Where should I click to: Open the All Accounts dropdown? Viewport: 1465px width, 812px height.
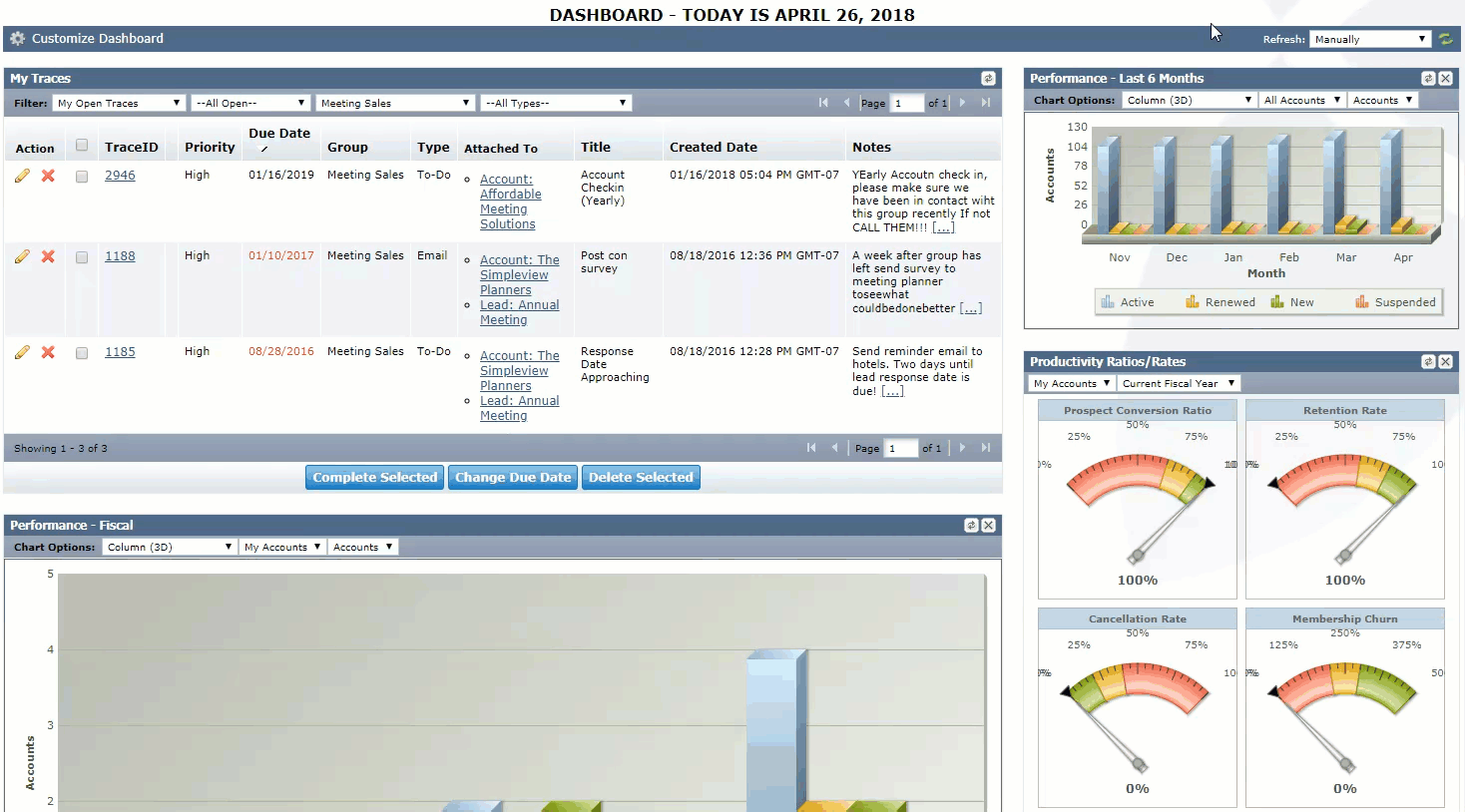[x=1301, y=100]
